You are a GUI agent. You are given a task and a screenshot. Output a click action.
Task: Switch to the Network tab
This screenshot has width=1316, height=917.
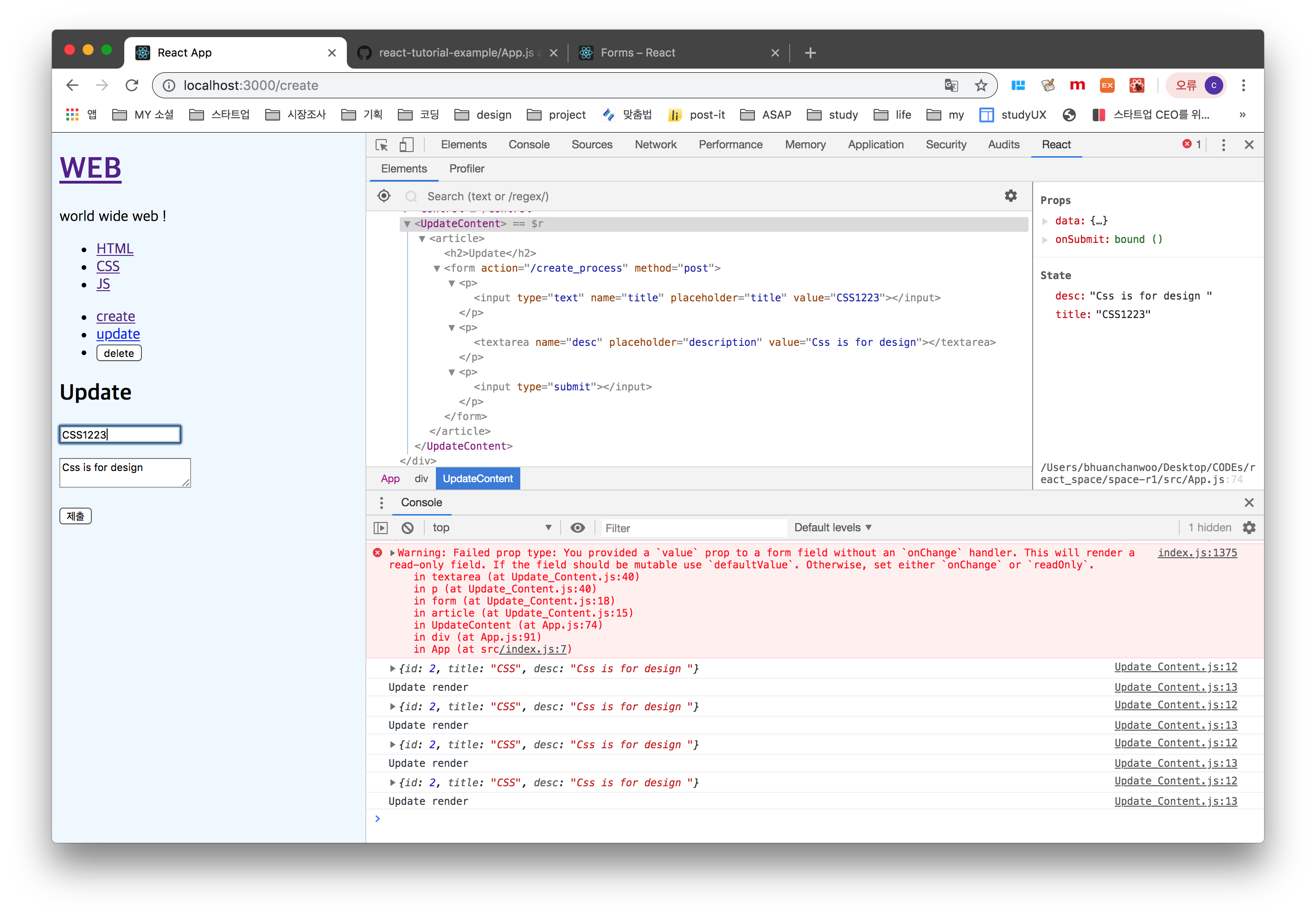pos(655,145)
